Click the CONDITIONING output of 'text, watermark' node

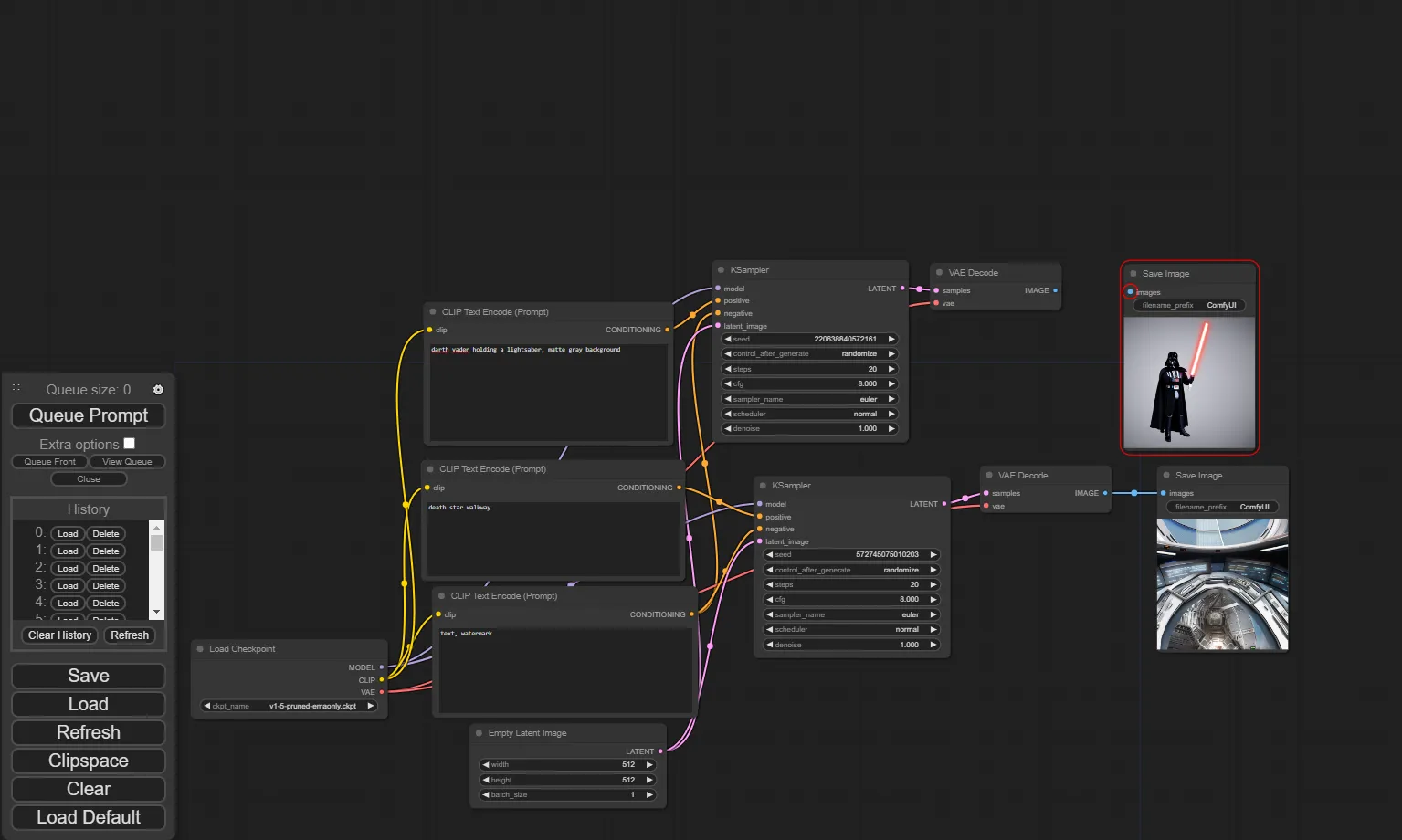click(x=691, y=614)
